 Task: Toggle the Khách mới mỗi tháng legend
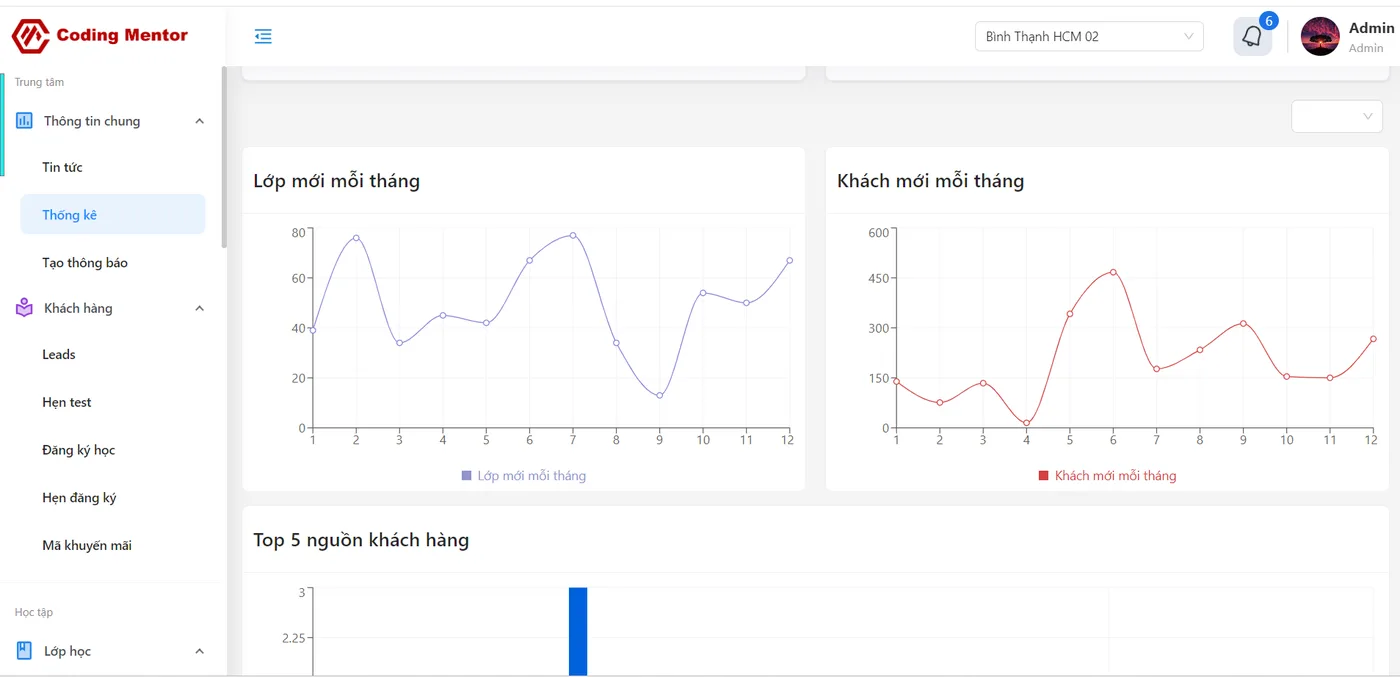tap(1108, 476)
